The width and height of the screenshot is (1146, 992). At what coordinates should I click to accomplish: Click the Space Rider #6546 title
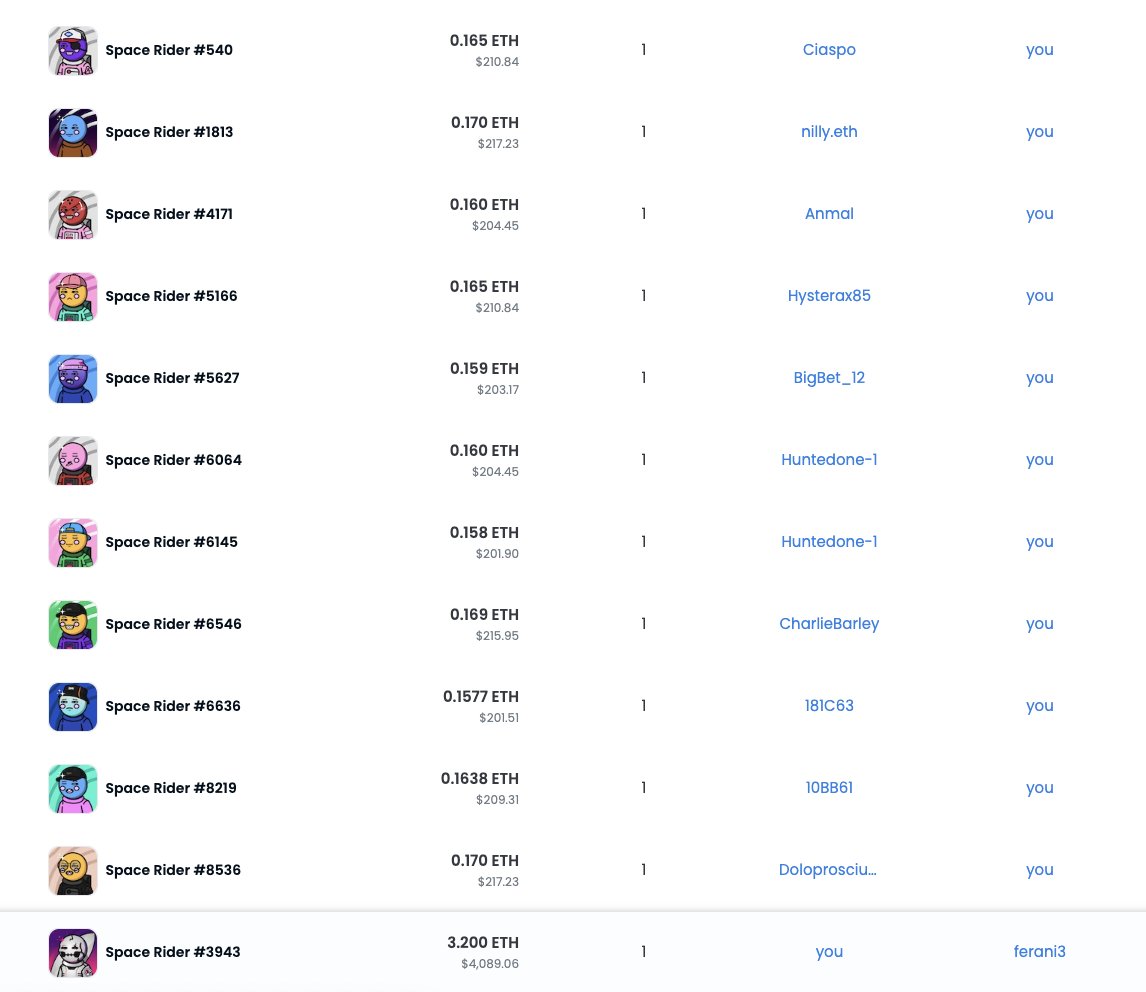click(173, 624)
